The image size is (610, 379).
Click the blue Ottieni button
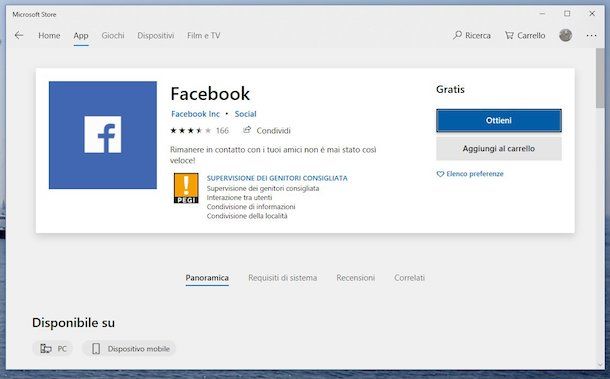[499, 121]
